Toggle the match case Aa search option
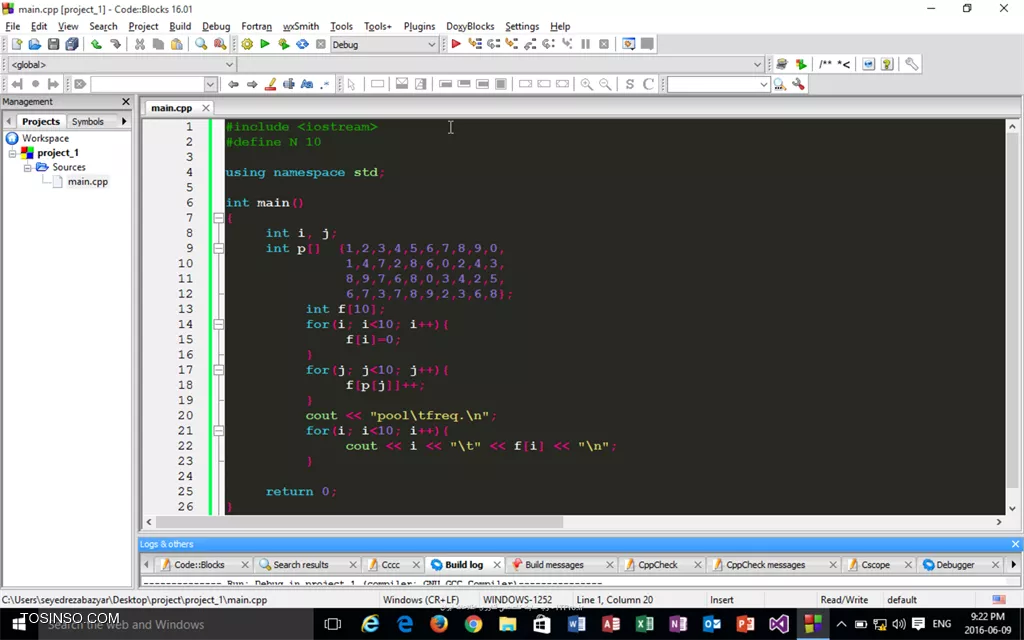1024x640 pixels. click(307, 84)
